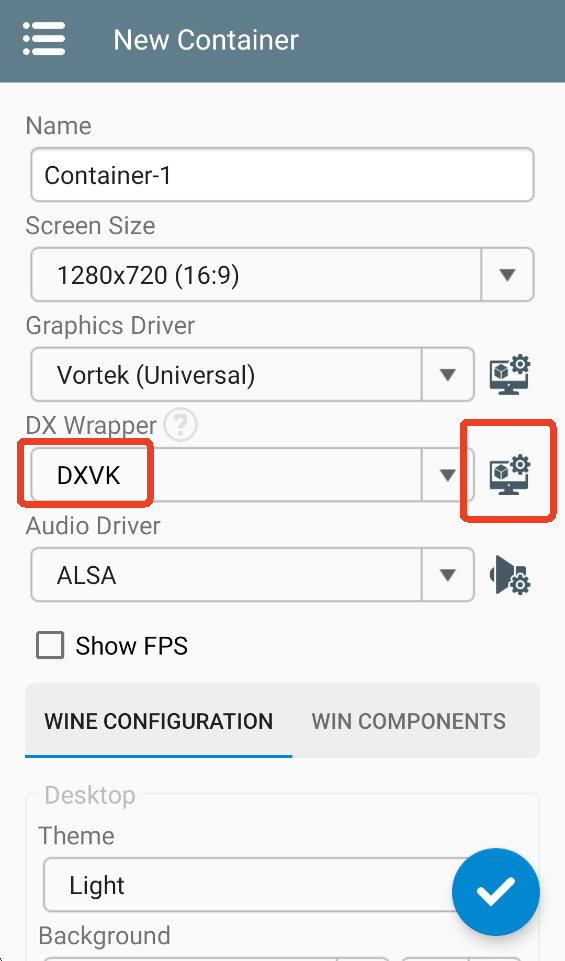Open the Light theme dropdown
The image size is (565, 961).
257,885
